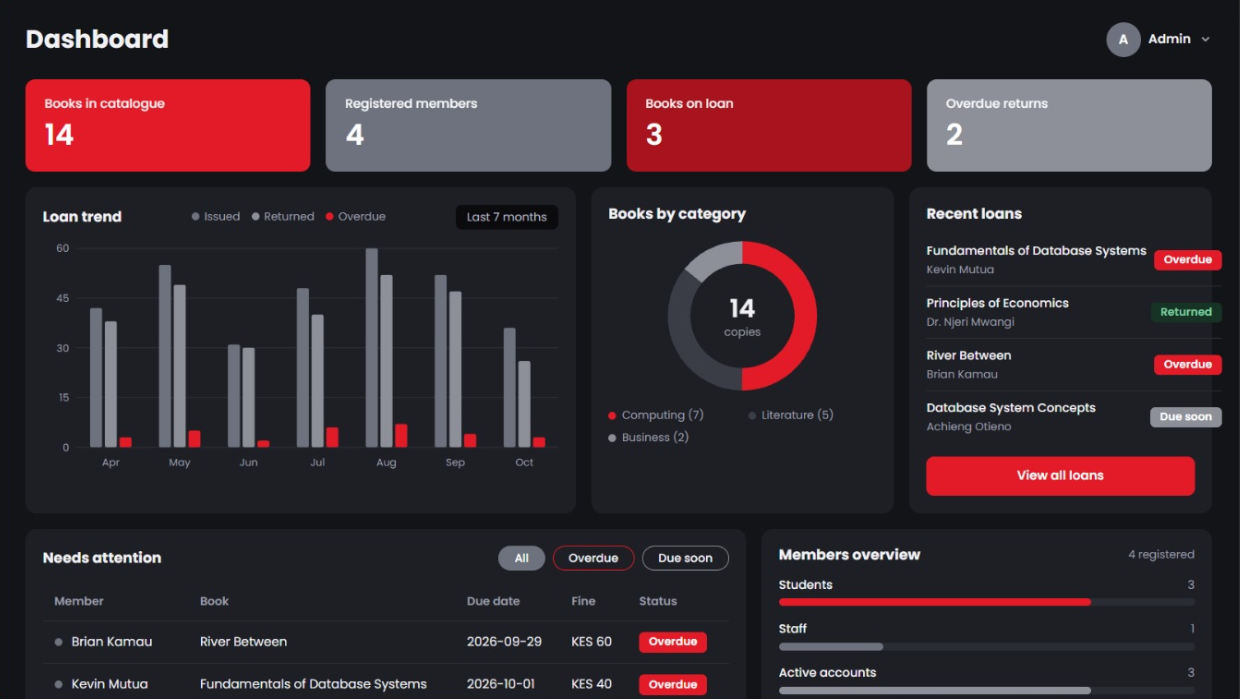Select the All filter pill
The image size is (1240, 699).
coord(522,558)
